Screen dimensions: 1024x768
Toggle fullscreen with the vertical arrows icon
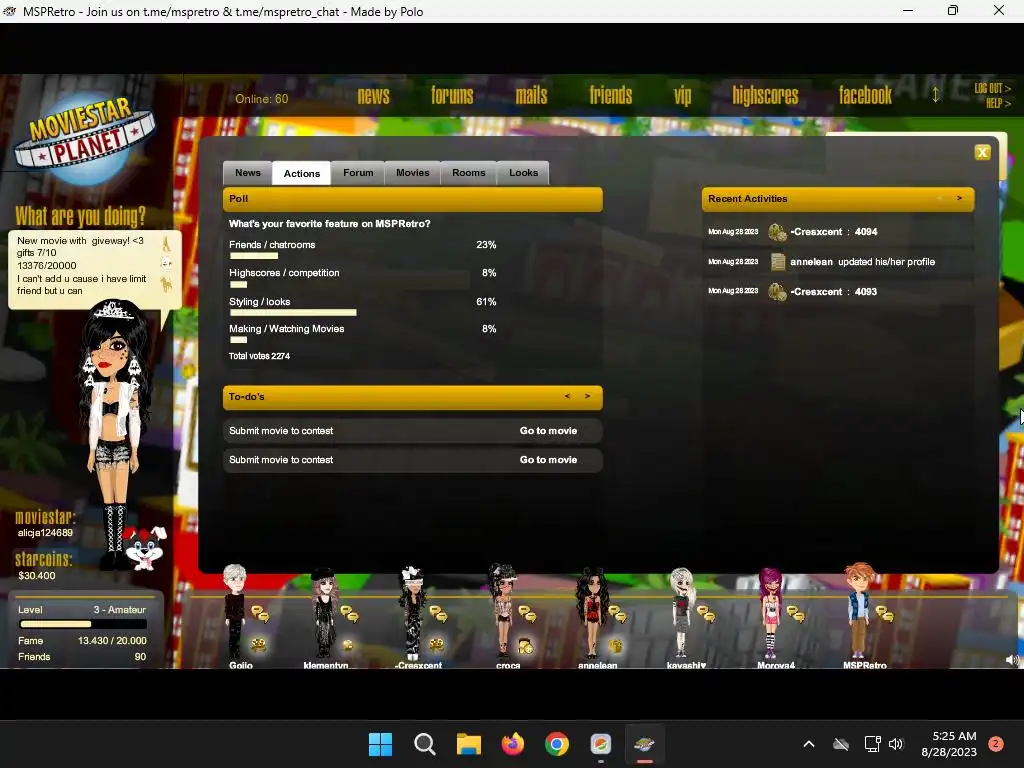936,95
